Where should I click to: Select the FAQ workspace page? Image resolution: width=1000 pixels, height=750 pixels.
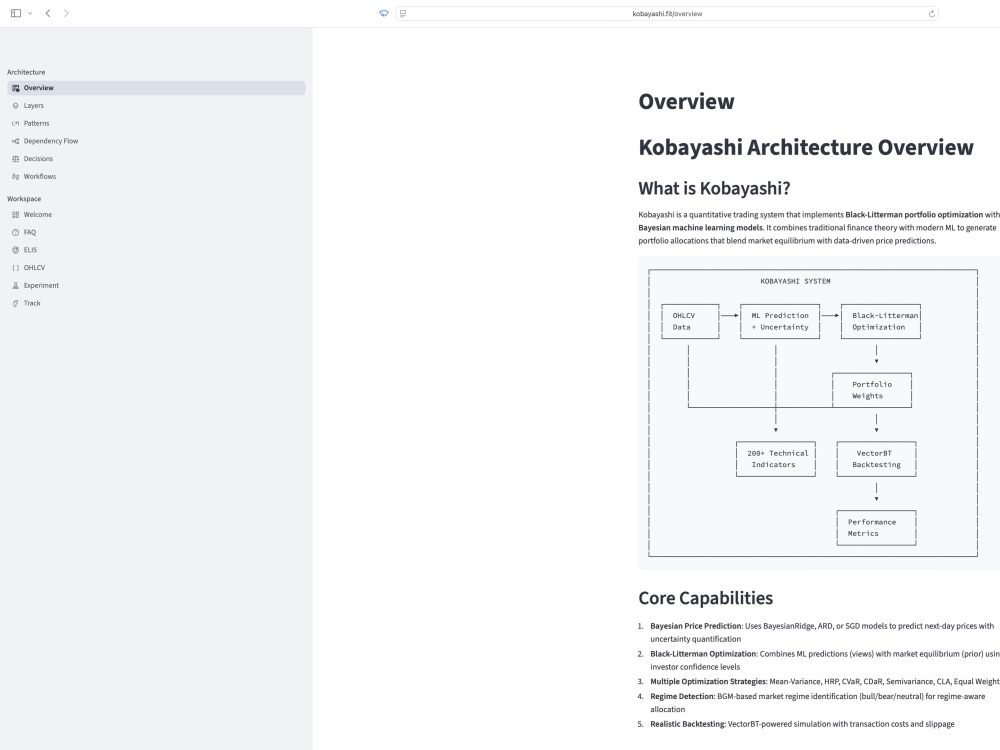pos(156,233)
